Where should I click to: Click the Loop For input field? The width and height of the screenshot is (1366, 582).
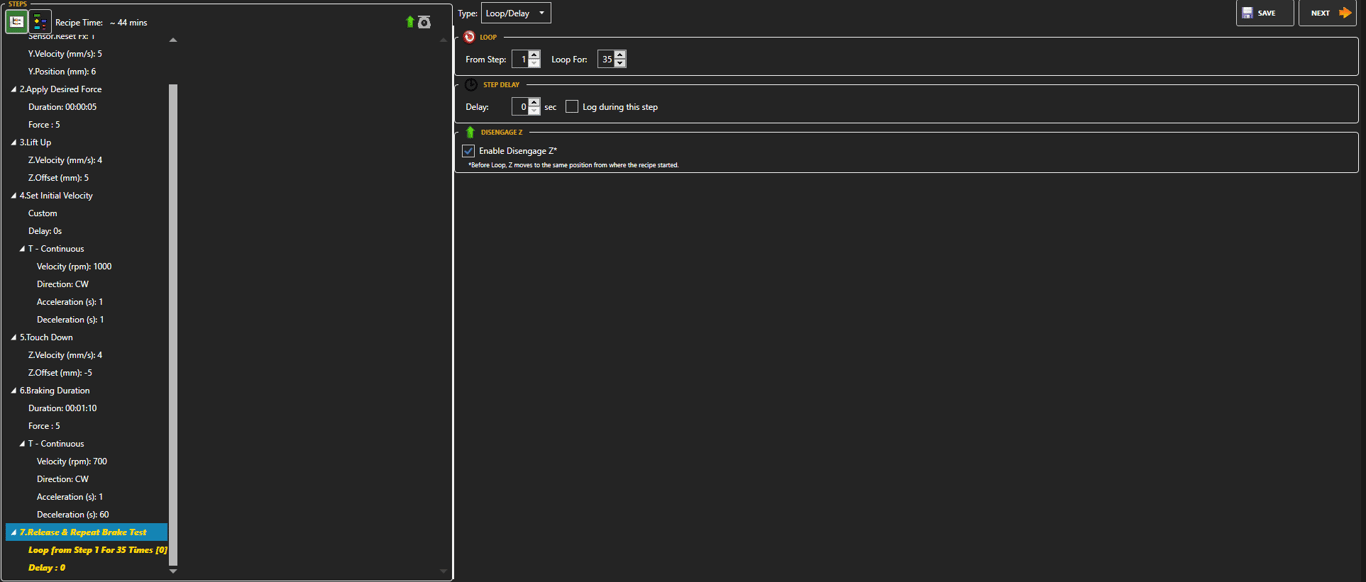click(x=606, y=60)
